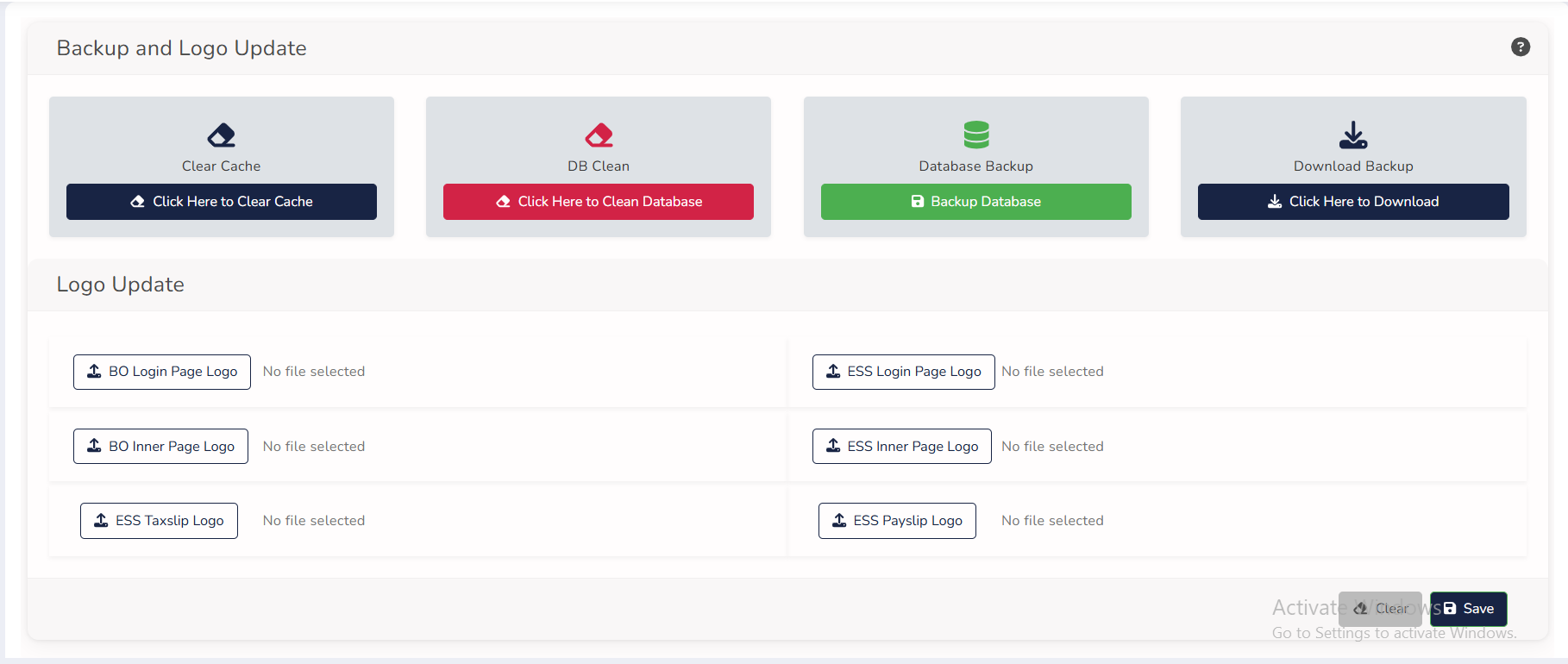1568x664 pixels.
Task: Click the red eraser icon above DB Clean
Action: pos(599,135)
